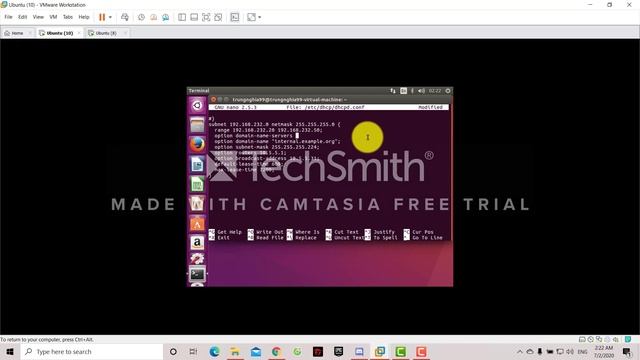
Task: Open the View menu
Action: [x=38, y=17]
